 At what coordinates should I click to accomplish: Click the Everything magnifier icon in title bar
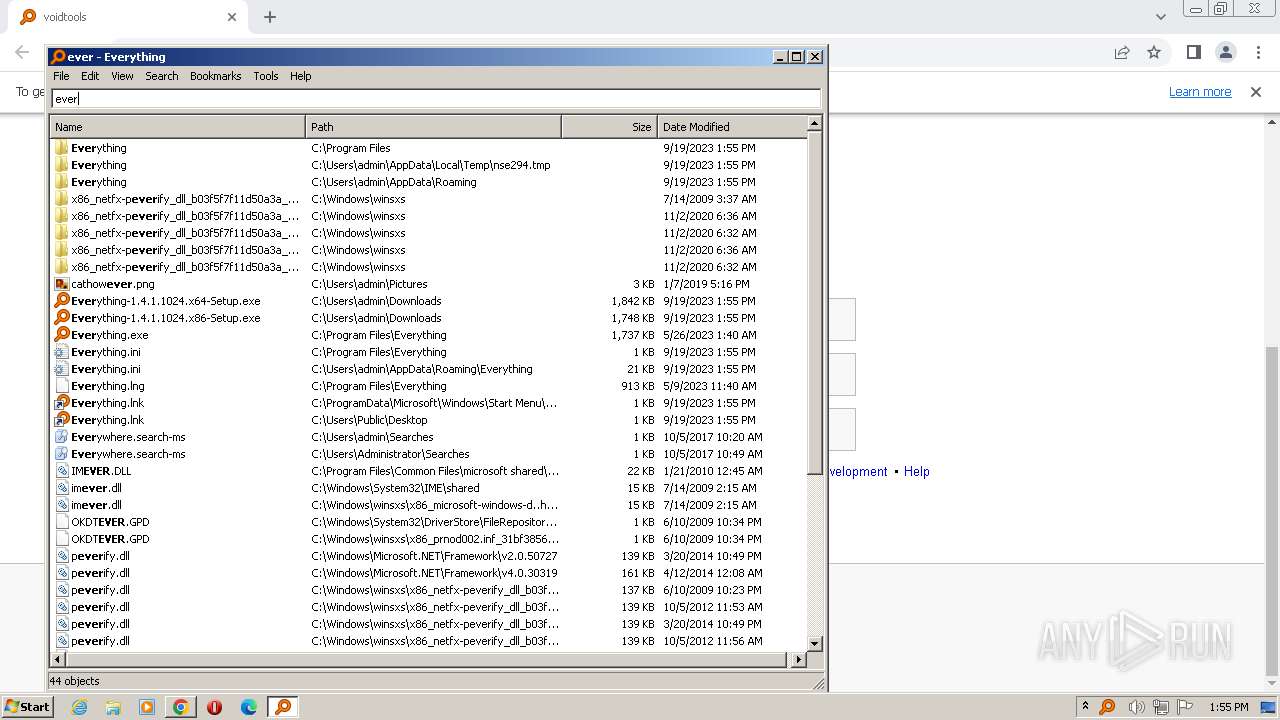[58, 57]
